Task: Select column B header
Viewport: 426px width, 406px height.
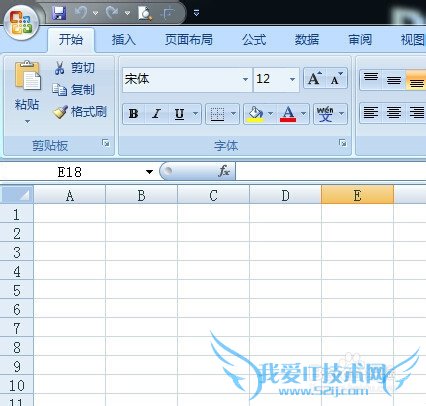Action: tap(142, 195)
